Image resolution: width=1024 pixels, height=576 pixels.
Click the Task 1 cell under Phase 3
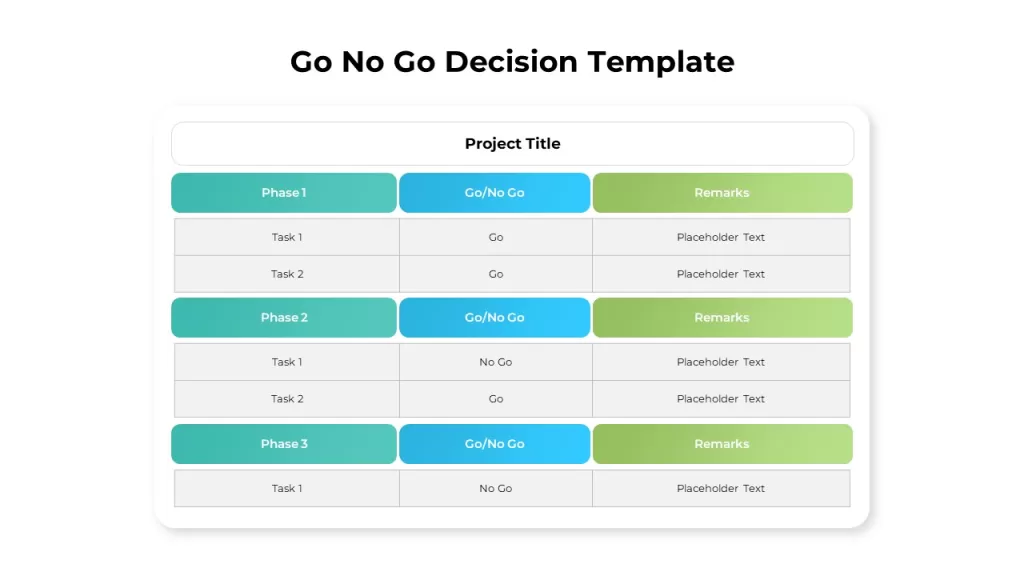pos(287,488)
